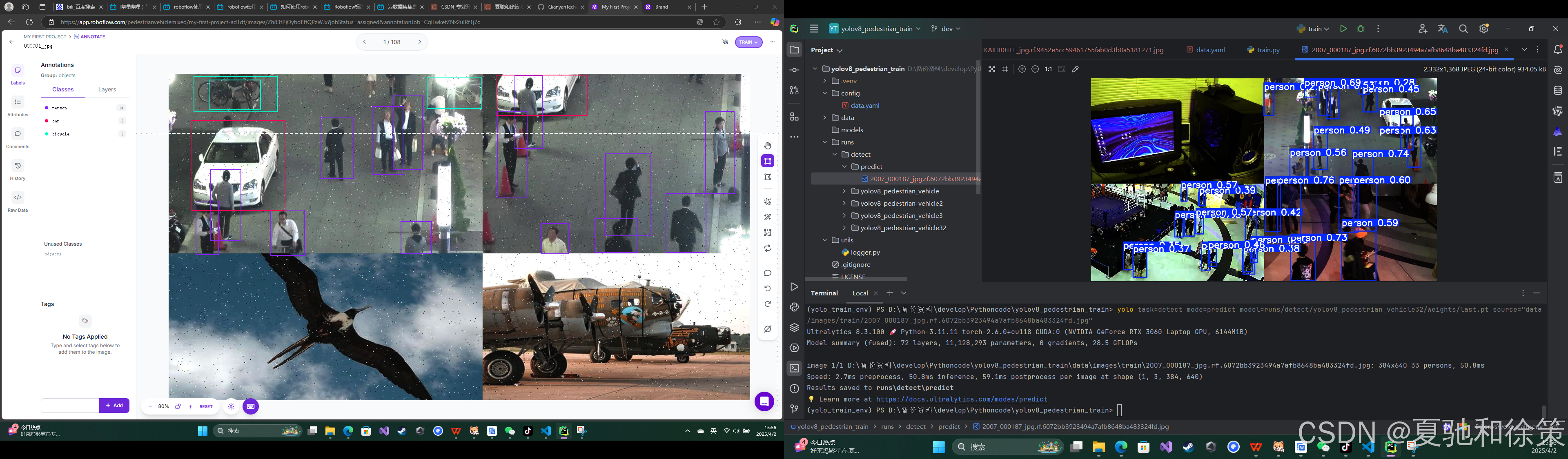Expand the yolov8_pedestrian_vehicle2 folder

click(844, 204)
